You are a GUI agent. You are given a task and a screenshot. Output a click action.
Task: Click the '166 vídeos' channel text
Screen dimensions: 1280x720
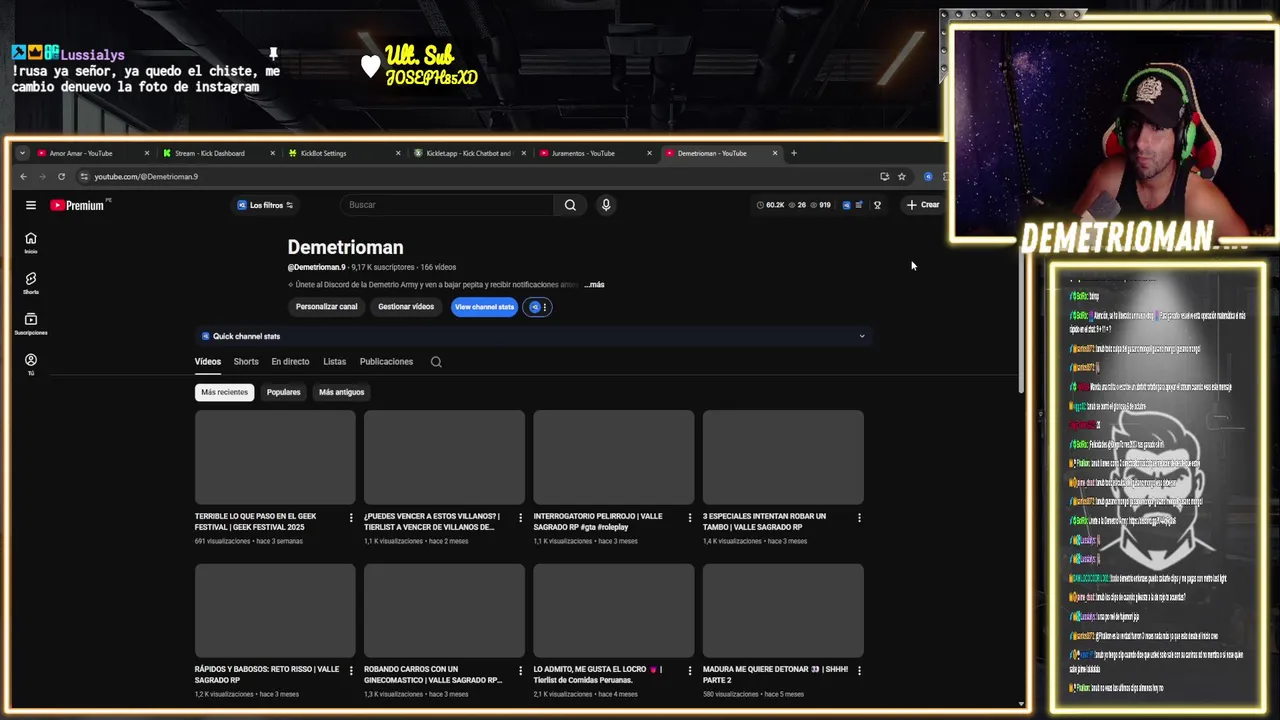pos(438,267)
